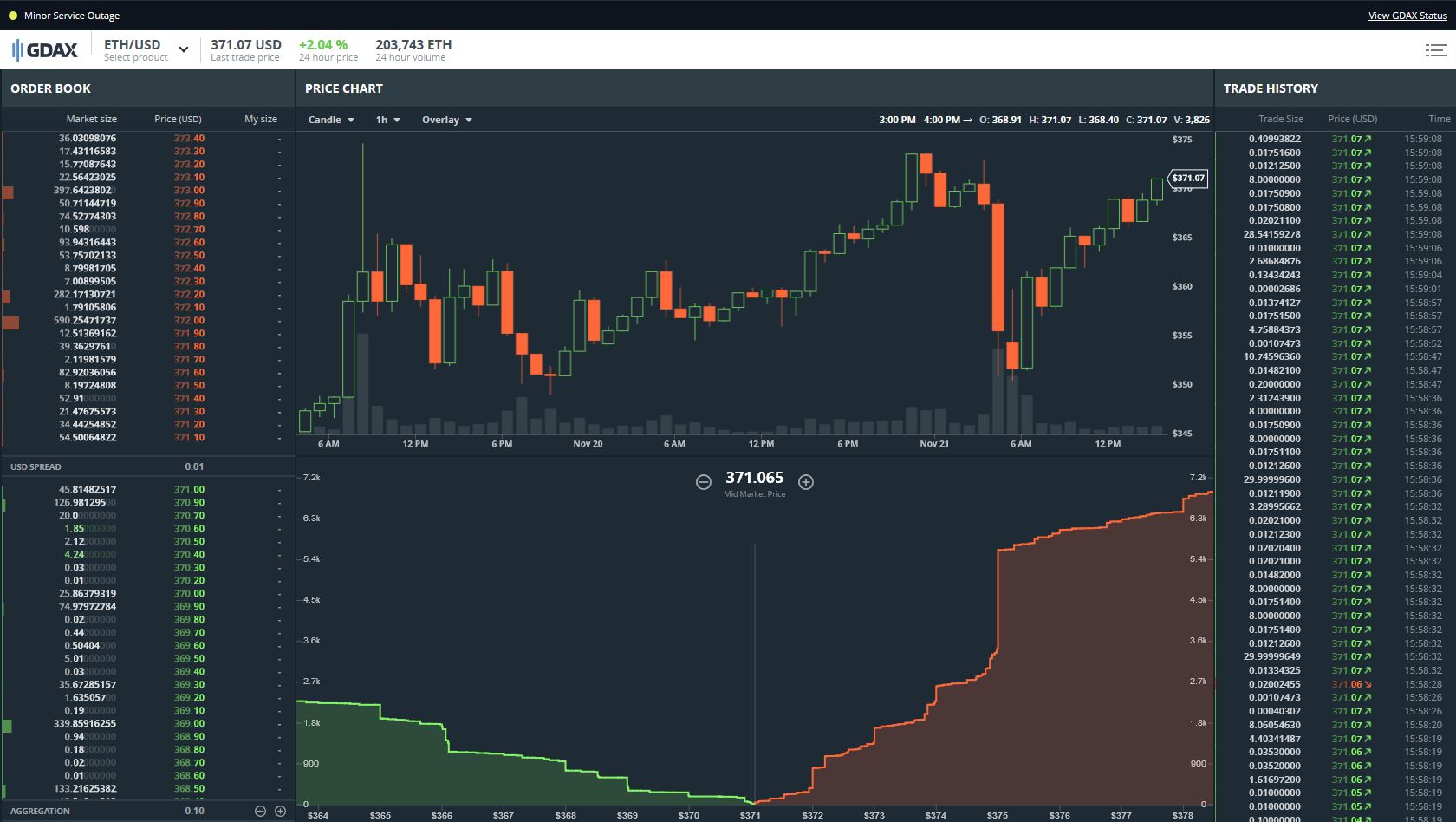This screenshot has height=822, width=1456.
Task: Increase order book aggregation with the plus icon
Action: point(280,811)
